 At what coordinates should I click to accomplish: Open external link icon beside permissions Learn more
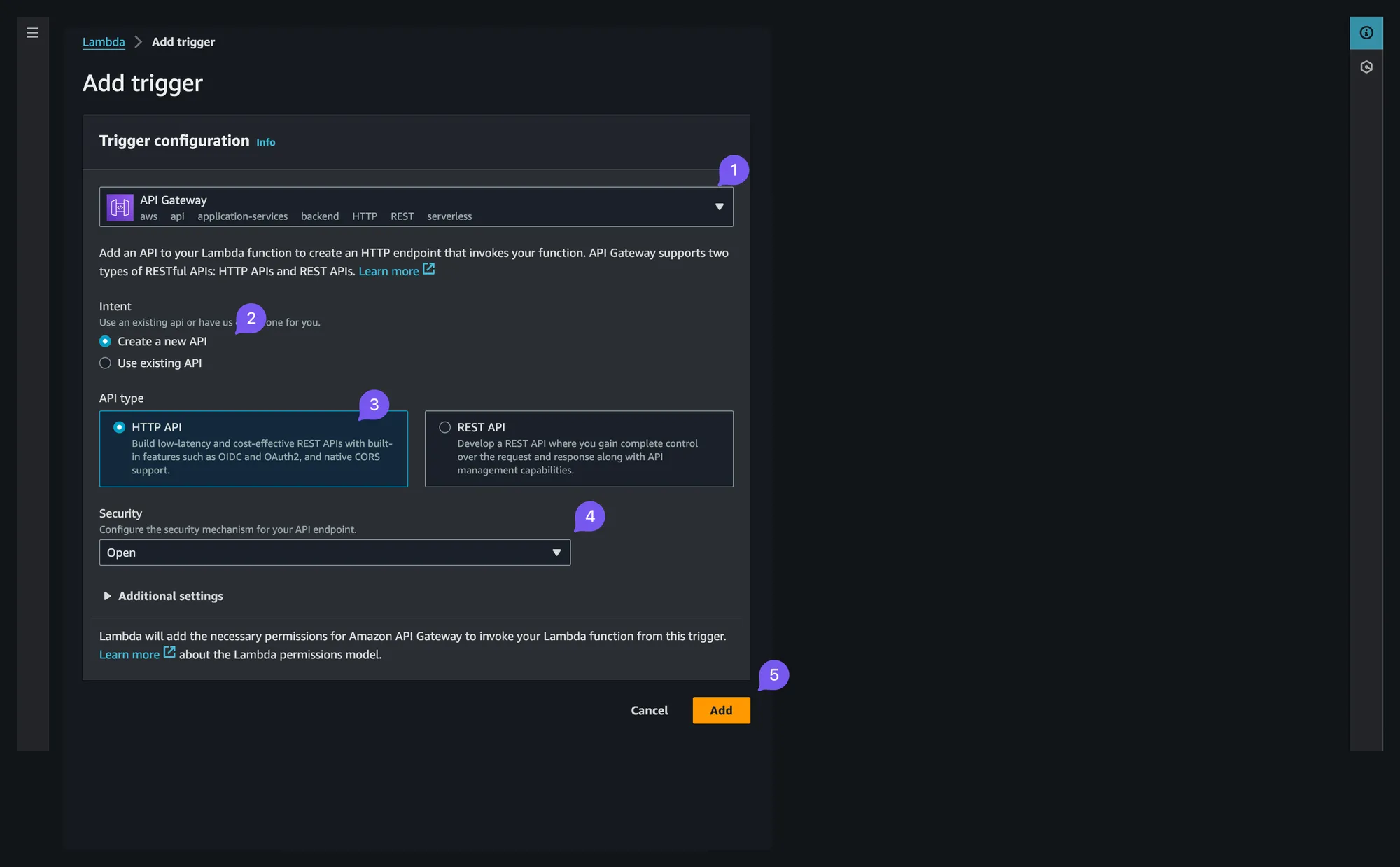169,653
